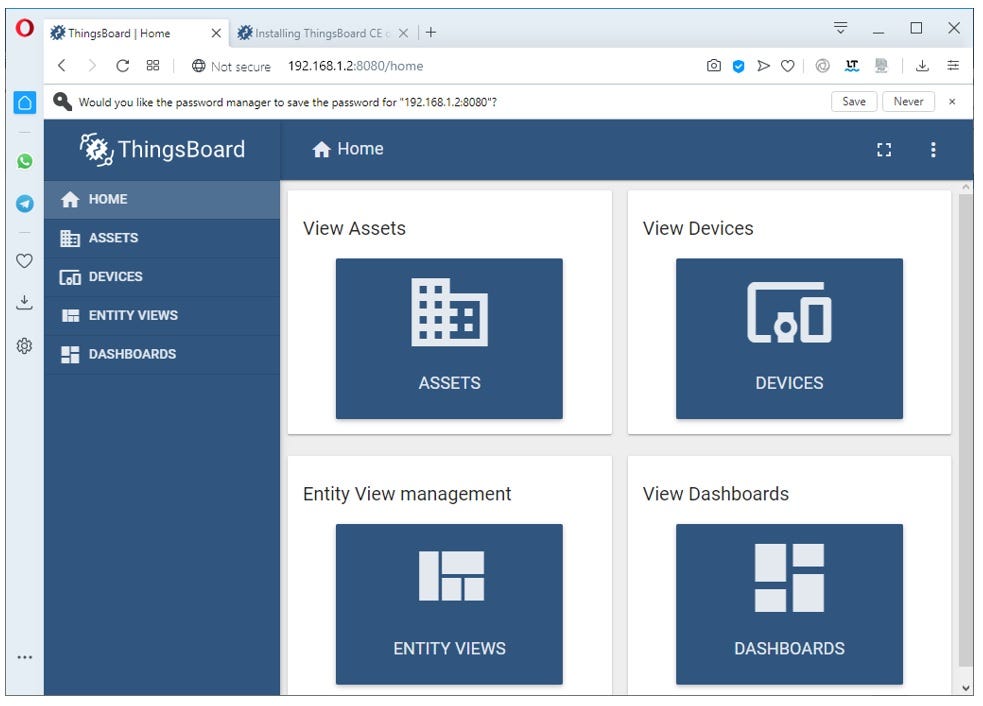Click the send to flow arrow icon
The height and width of the screenshot is (706, 983).
763,65
